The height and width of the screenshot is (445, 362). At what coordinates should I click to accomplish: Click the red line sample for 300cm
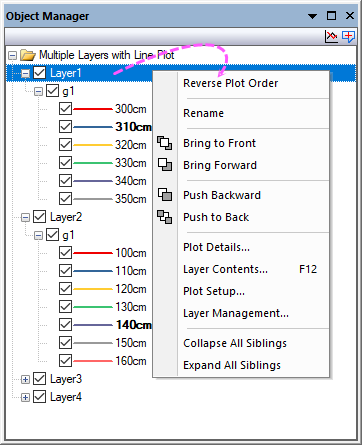(93, 109)
